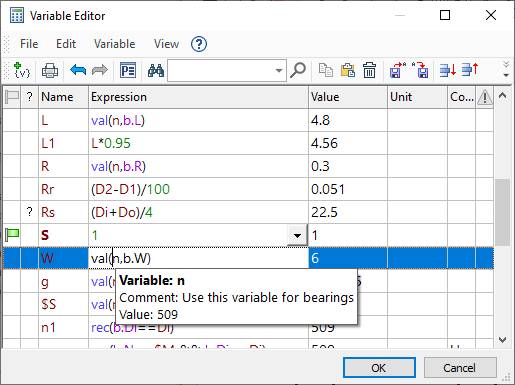This screenshot has height=385, width=515.
Task: Click the binoculars find icon
Action: point(156,70)
